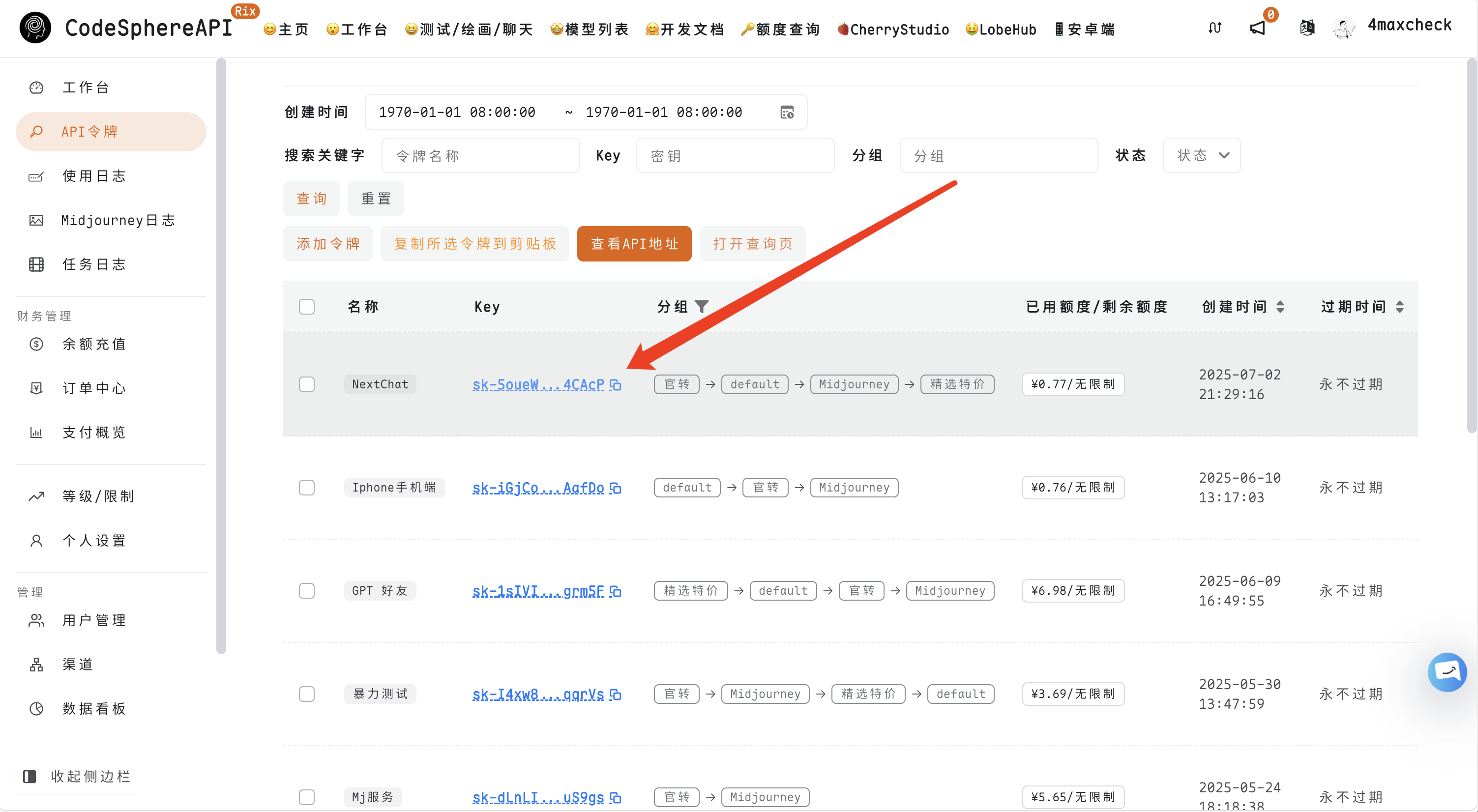The width and height of the screenshot is (1478, 812).
Task: Open the floating chat support bubble
Action: pyautogui.click(x=1447, y=672)
